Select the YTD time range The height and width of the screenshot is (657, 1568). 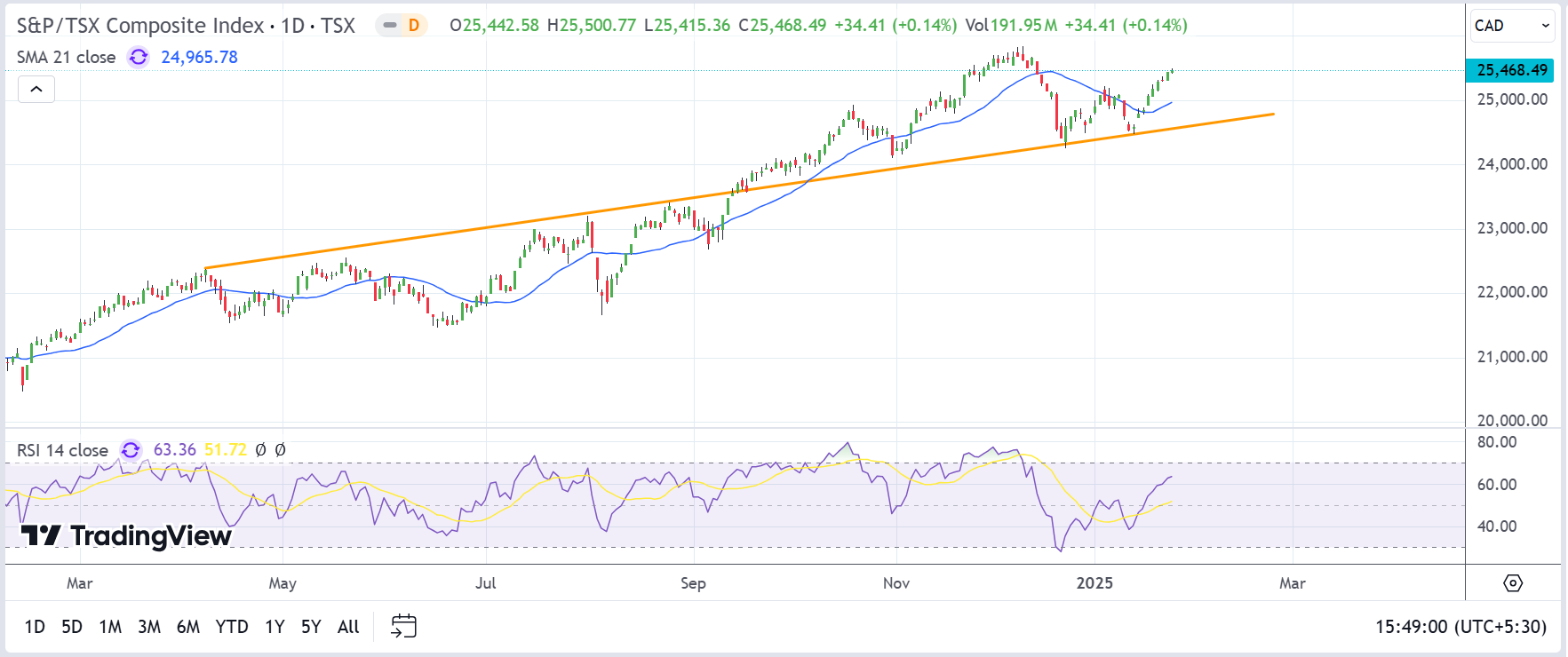(x=232, y=627)
